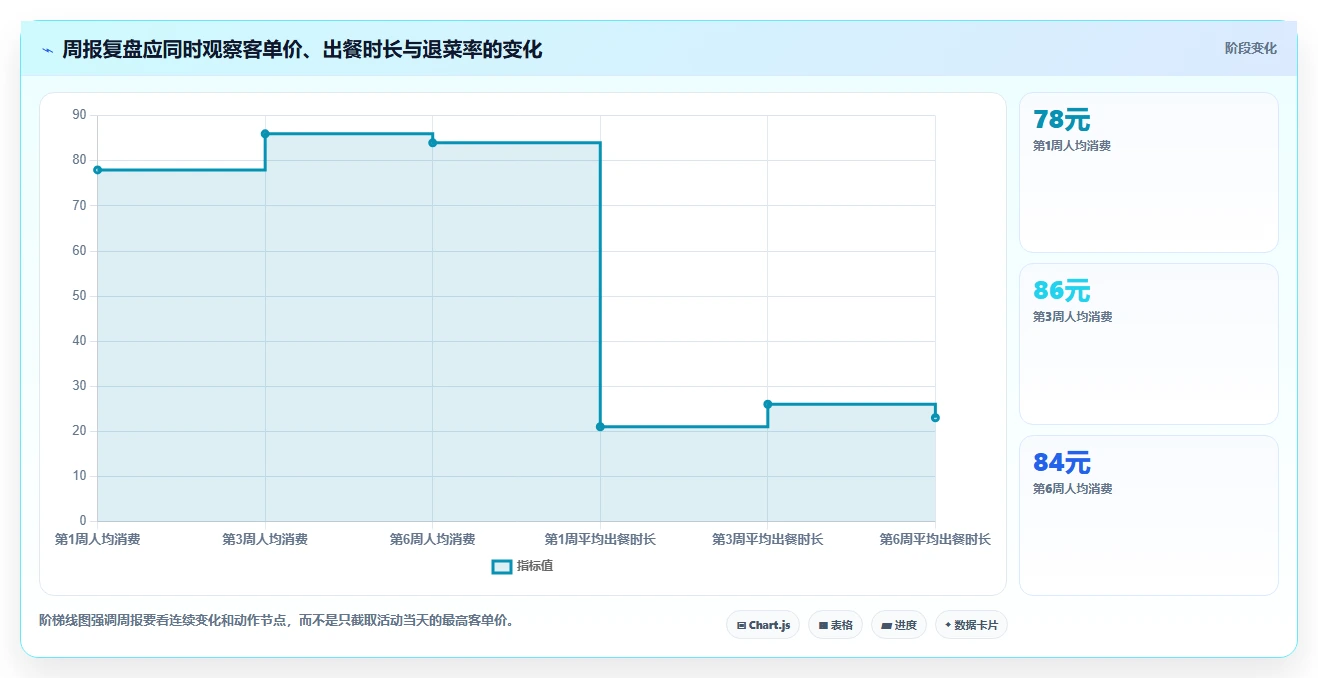1318x678 pixels.
Task: Click the 阶段变化 label in the header
Action: tap(1250, 48)
